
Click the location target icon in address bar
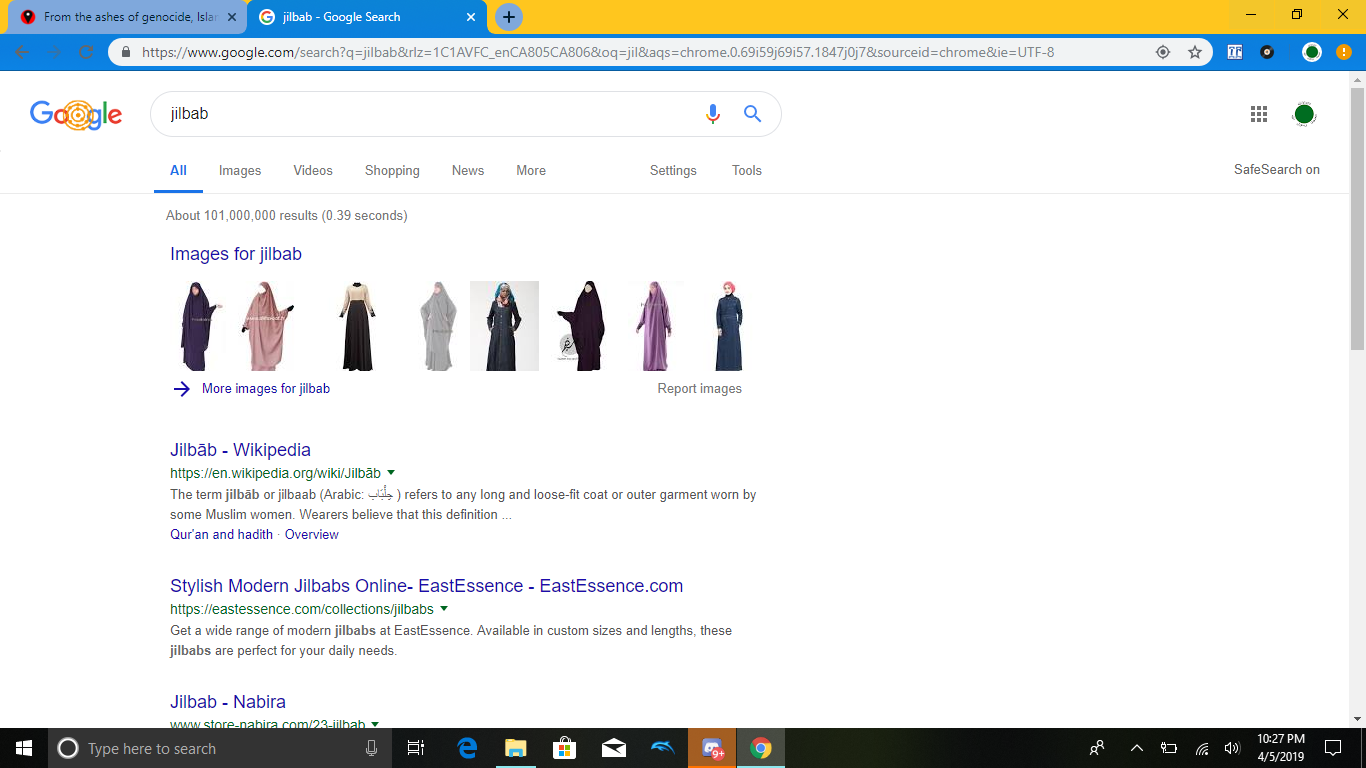click(1163, 52)
